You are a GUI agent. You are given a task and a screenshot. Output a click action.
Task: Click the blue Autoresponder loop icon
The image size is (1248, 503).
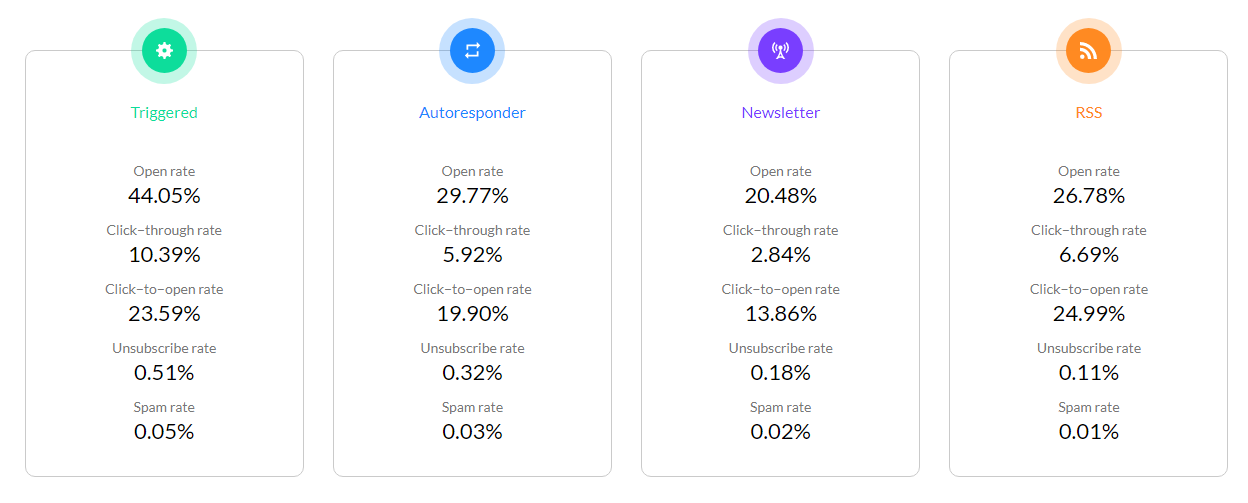point(472,51)
